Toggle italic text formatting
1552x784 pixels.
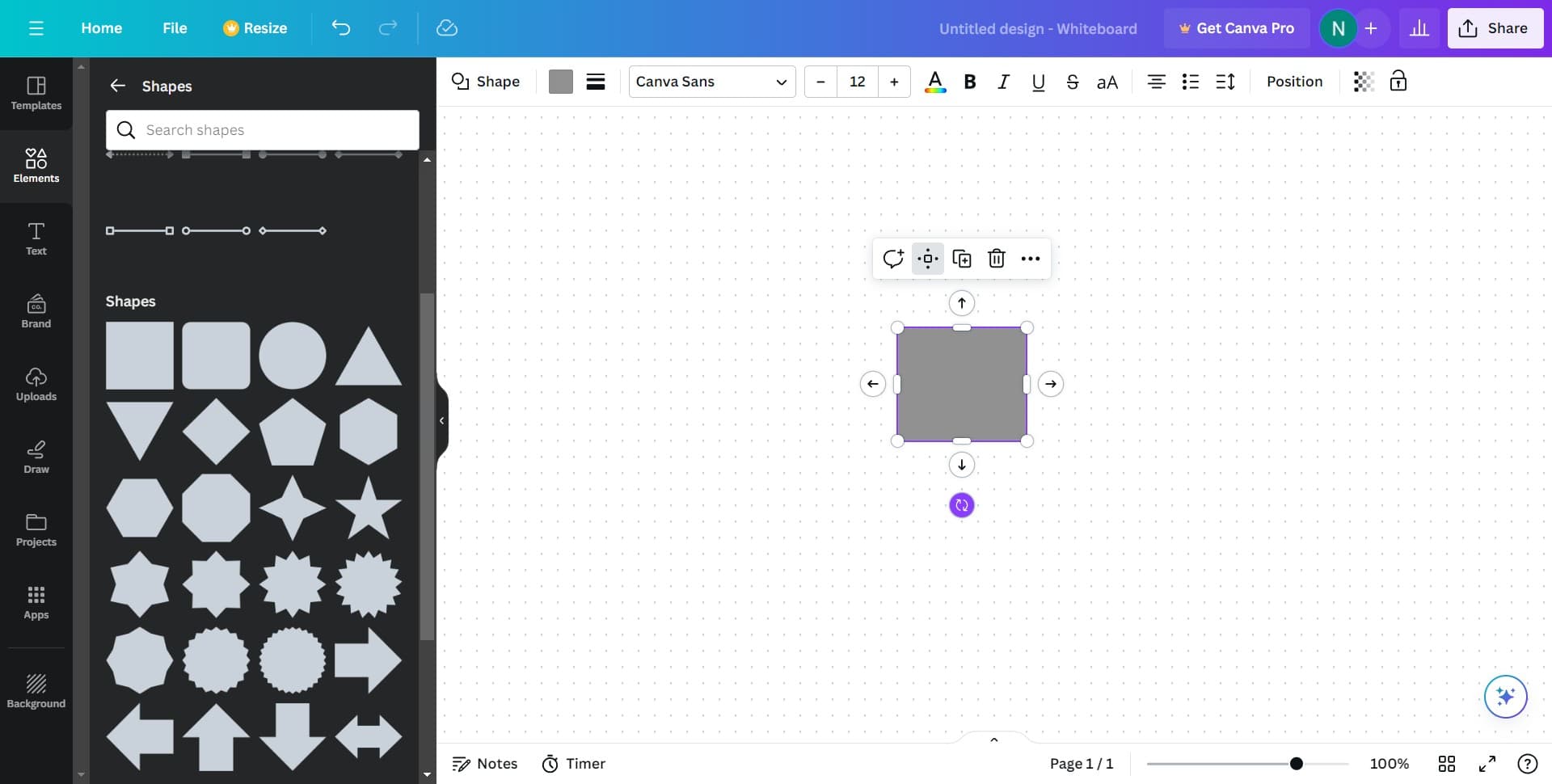click(x=1003, y=82)
